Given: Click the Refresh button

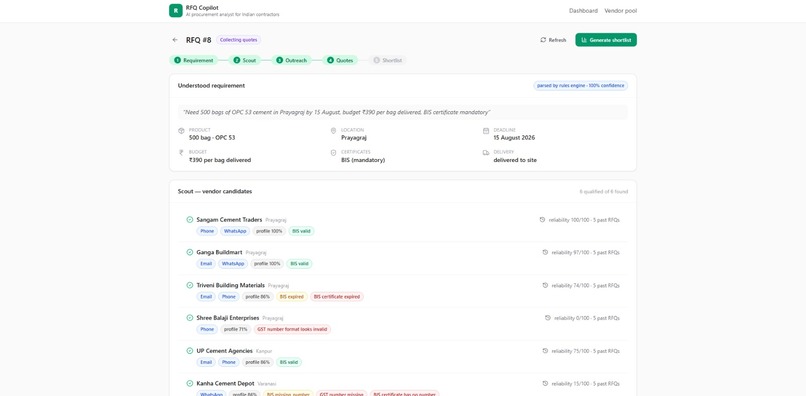Looking at the screenshot, I should pos(553,40).
